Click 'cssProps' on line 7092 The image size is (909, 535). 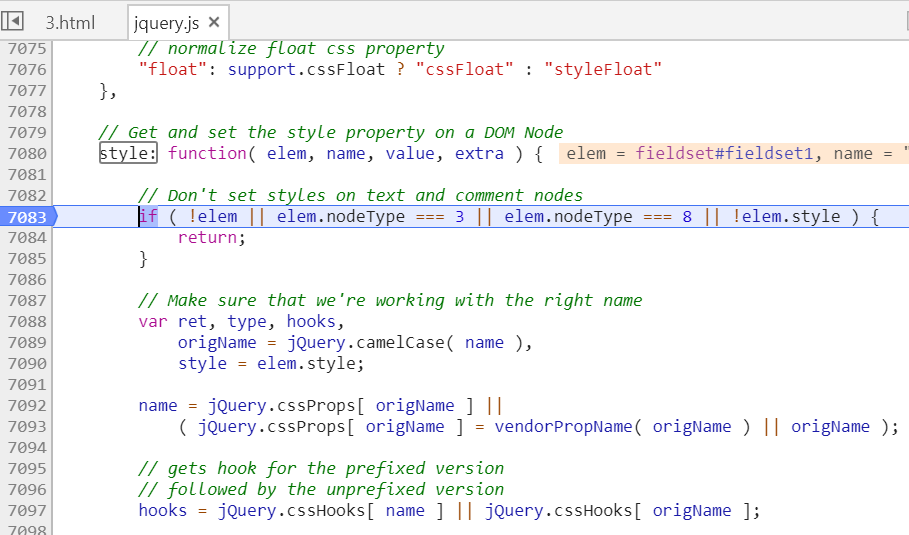click(x=316, y=406)
